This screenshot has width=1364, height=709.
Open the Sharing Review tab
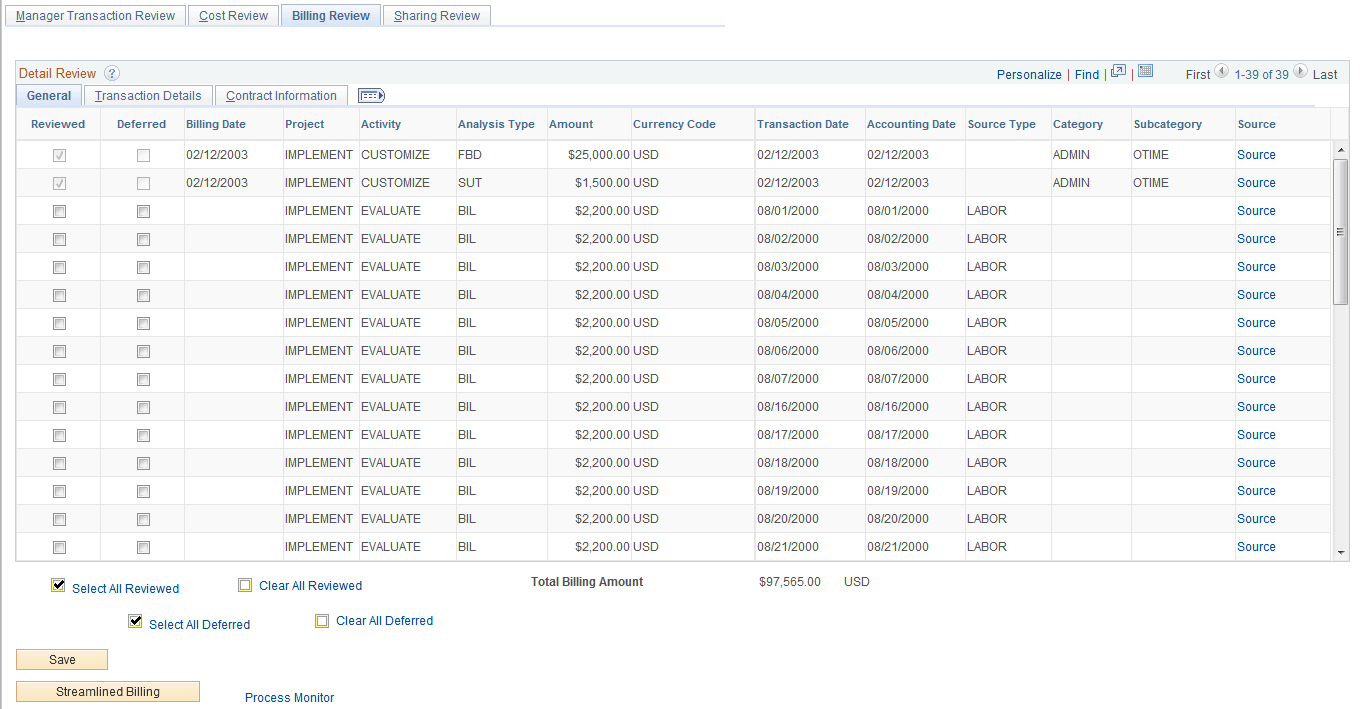436,15
